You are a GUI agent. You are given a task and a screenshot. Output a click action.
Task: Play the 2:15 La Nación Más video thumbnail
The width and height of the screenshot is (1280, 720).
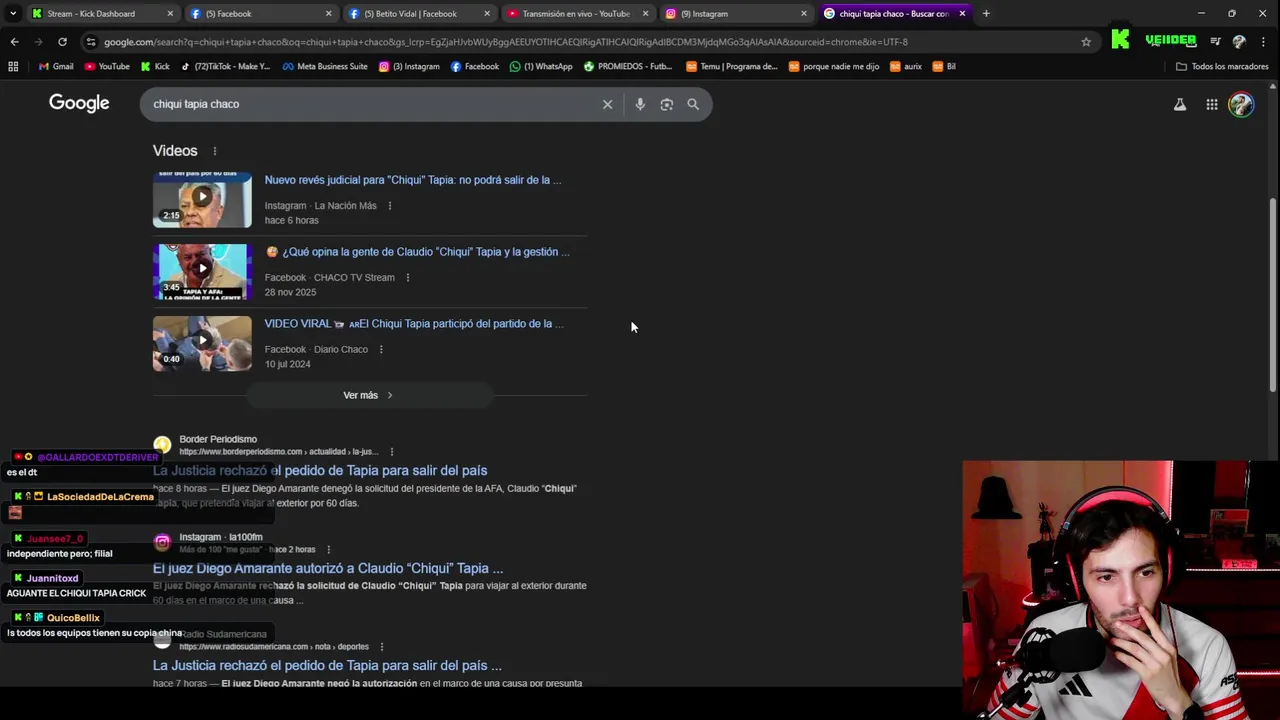[202, 199]
